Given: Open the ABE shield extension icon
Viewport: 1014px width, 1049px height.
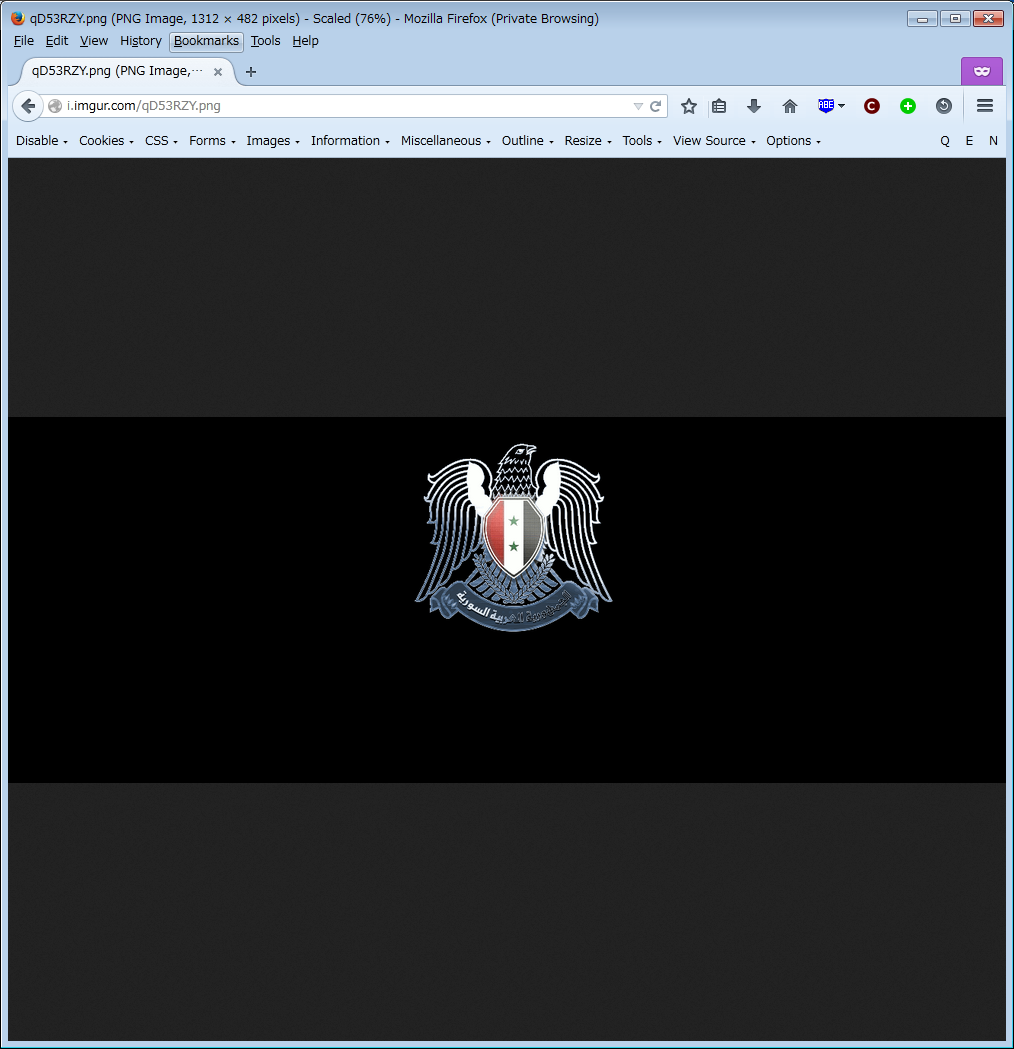Looking at the screenshot, I should tap(826, 106).
